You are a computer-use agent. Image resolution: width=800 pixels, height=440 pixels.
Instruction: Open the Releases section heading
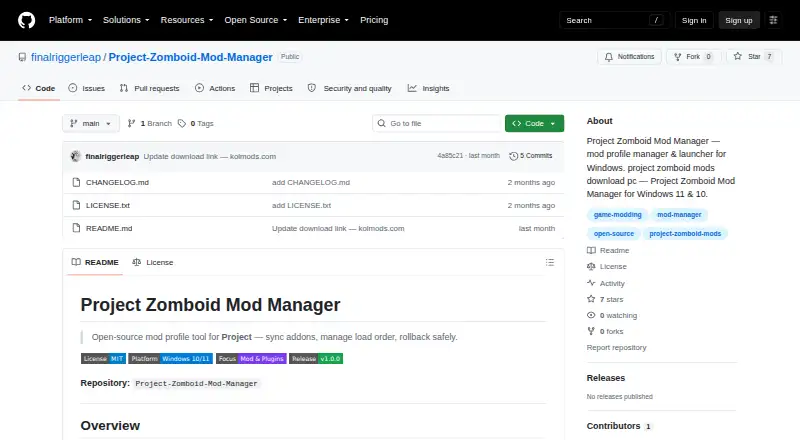606,378
